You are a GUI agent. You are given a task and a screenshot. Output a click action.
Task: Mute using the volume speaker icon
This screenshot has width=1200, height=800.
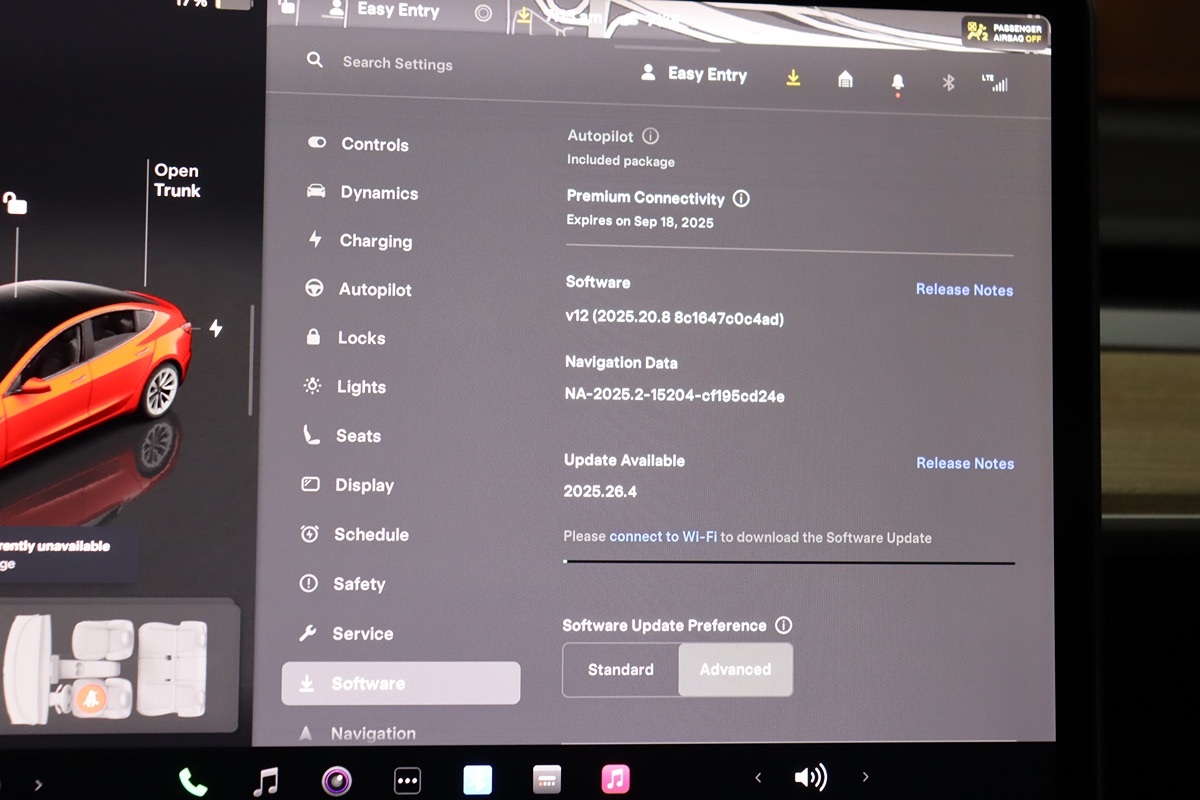810,777
